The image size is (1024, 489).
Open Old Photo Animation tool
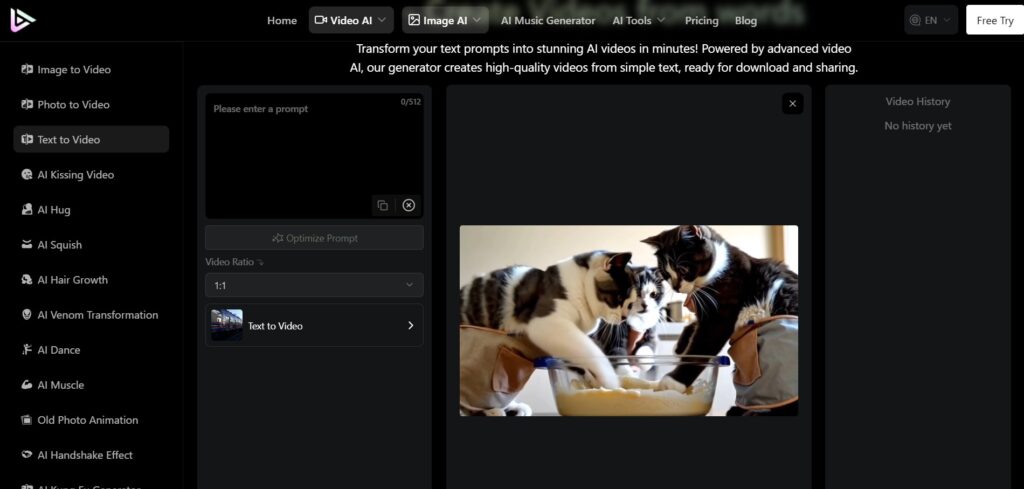pos(91,420)
